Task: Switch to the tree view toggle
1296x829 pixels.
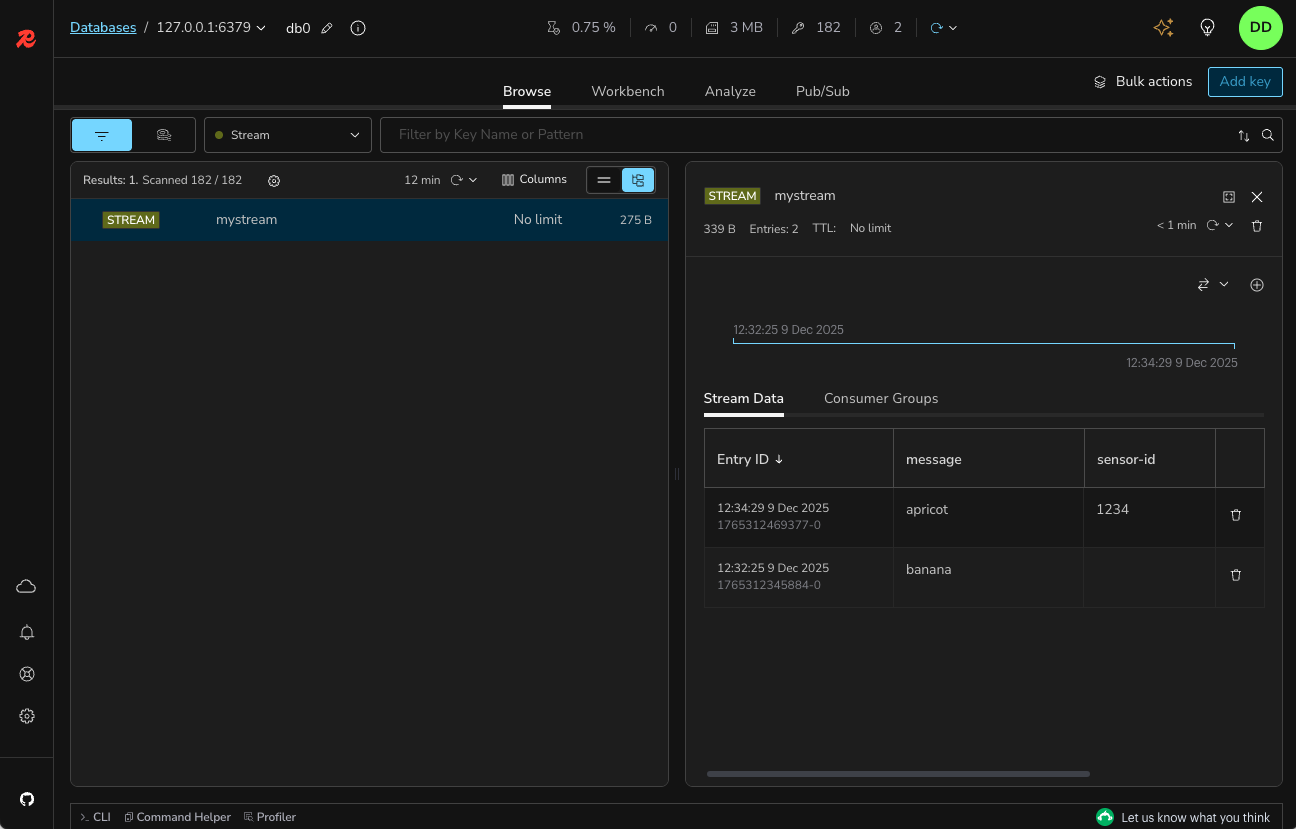Action: 638,180
